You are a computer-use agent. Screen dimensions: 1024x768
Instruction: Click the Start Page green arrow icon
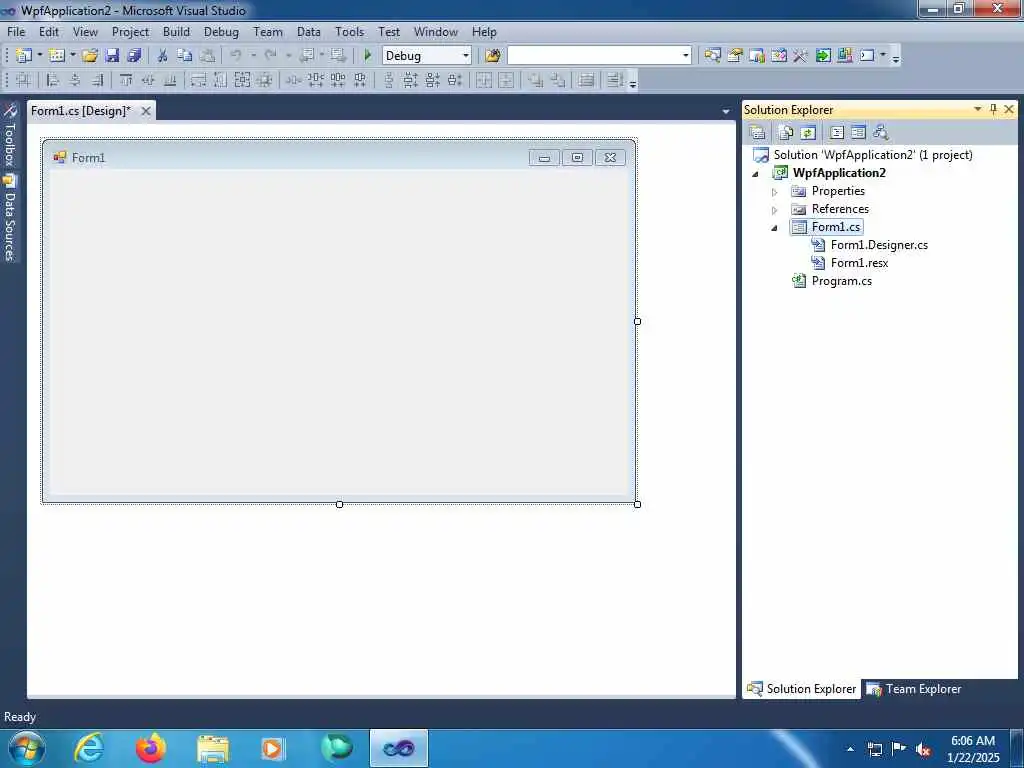pos(823,56)
